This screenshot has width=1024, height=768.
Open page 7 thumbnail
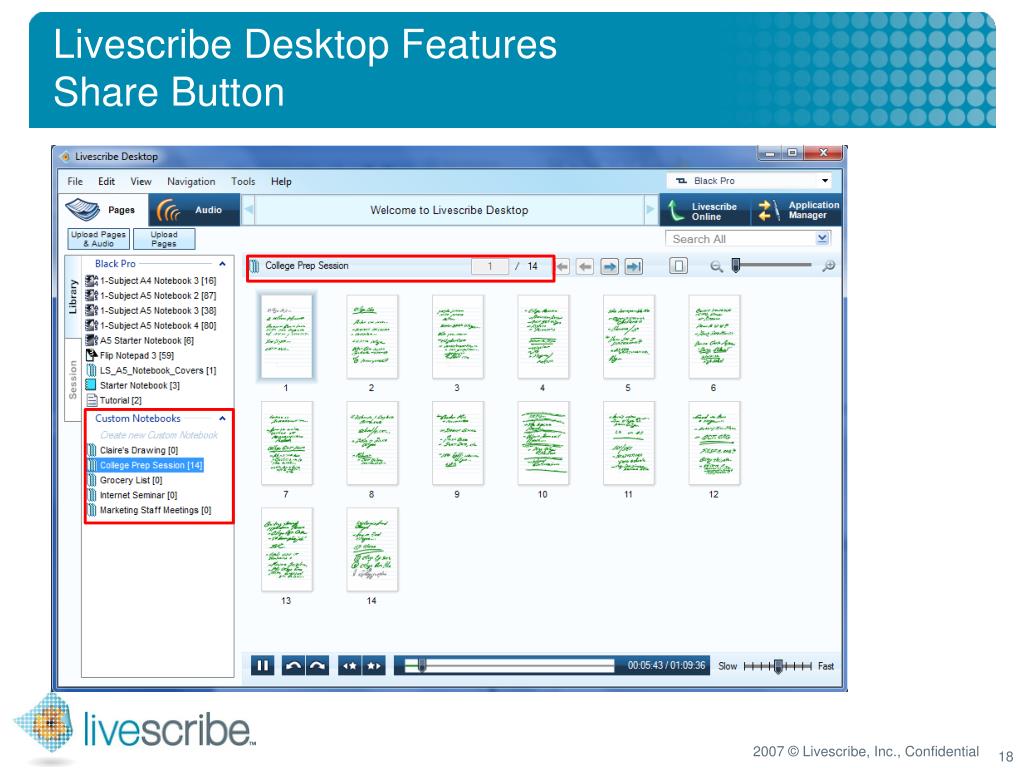287,443
